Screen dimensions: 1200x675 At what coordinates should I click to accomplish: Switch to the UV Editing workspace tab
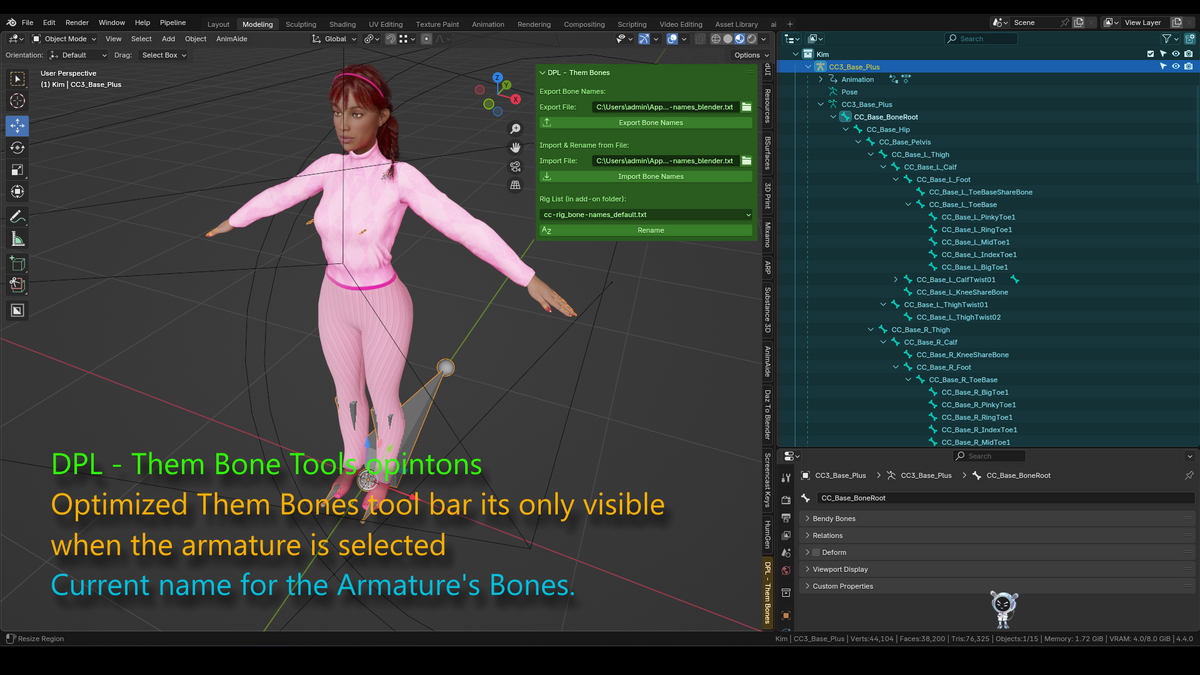click(x=385, y=24)
